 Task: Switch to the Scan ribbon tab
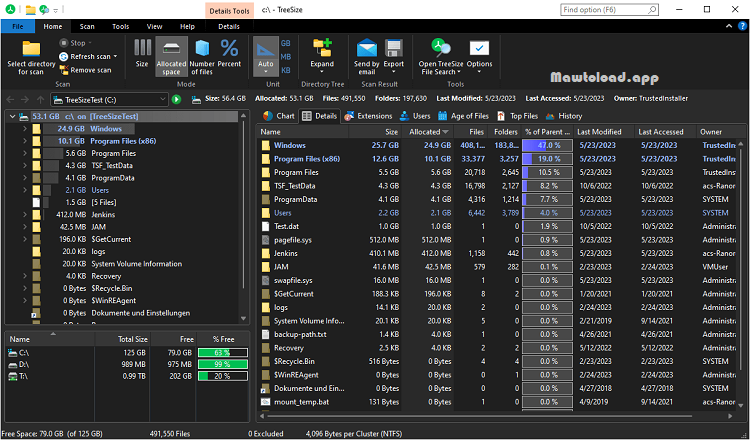[x=87, y=26]
